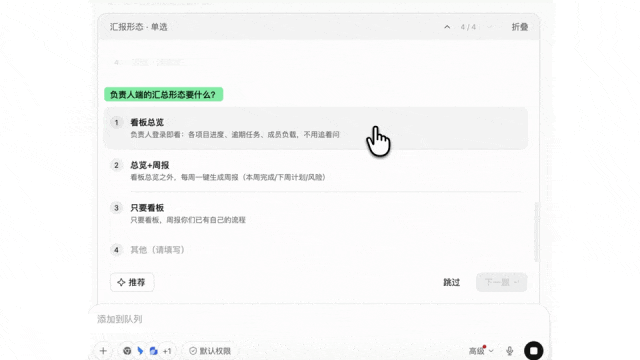This screenshot has height=360, width=640.
Task: Click the 推荐 button
Action: 132,282
